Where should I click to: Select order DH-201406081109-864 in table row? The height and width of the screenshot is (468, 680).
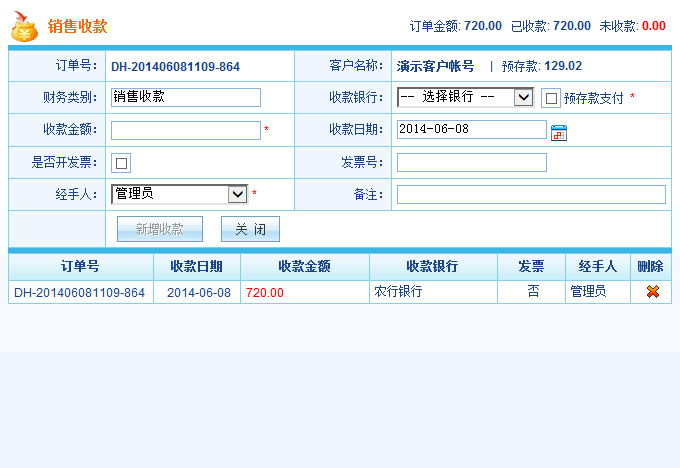pyautogui.click(x=79, y=293)
